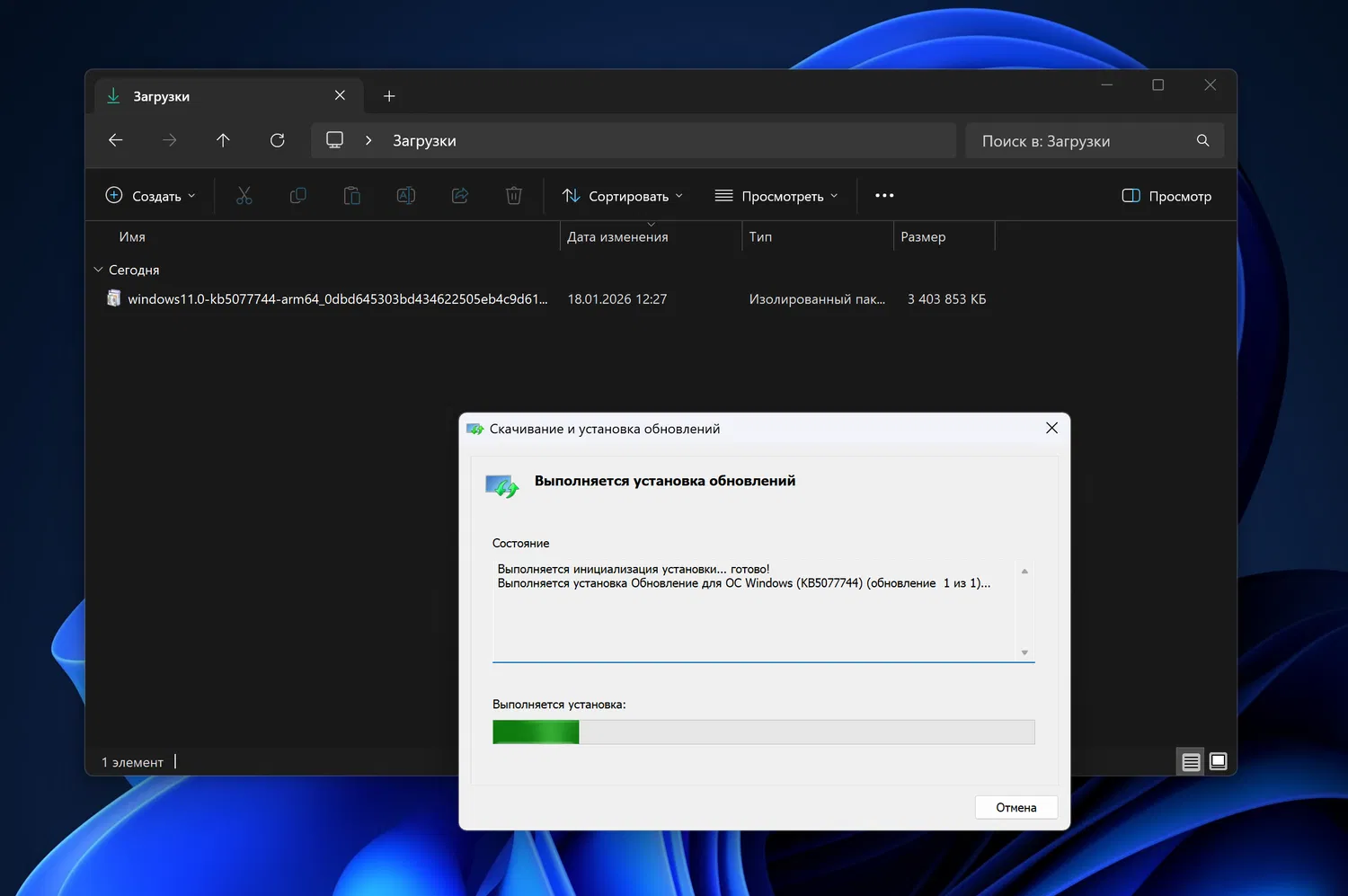This screenshot has height=896, width=1348.
Task: Click the Delete trash bin icon
Action: pos(514,196)
